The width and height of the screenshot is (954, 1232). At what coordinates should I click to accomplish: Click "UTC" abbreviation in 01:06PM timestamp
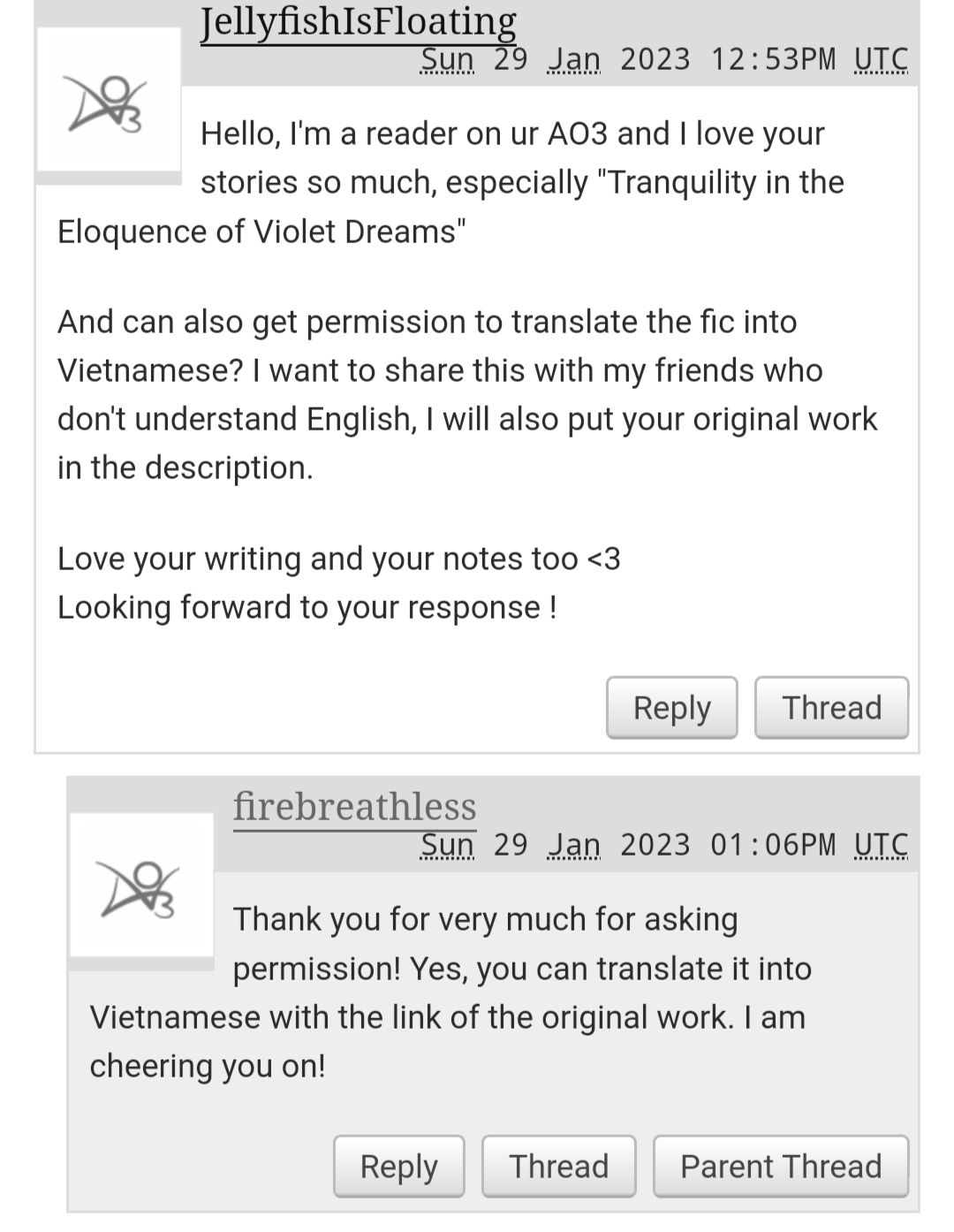pos(881,845)
